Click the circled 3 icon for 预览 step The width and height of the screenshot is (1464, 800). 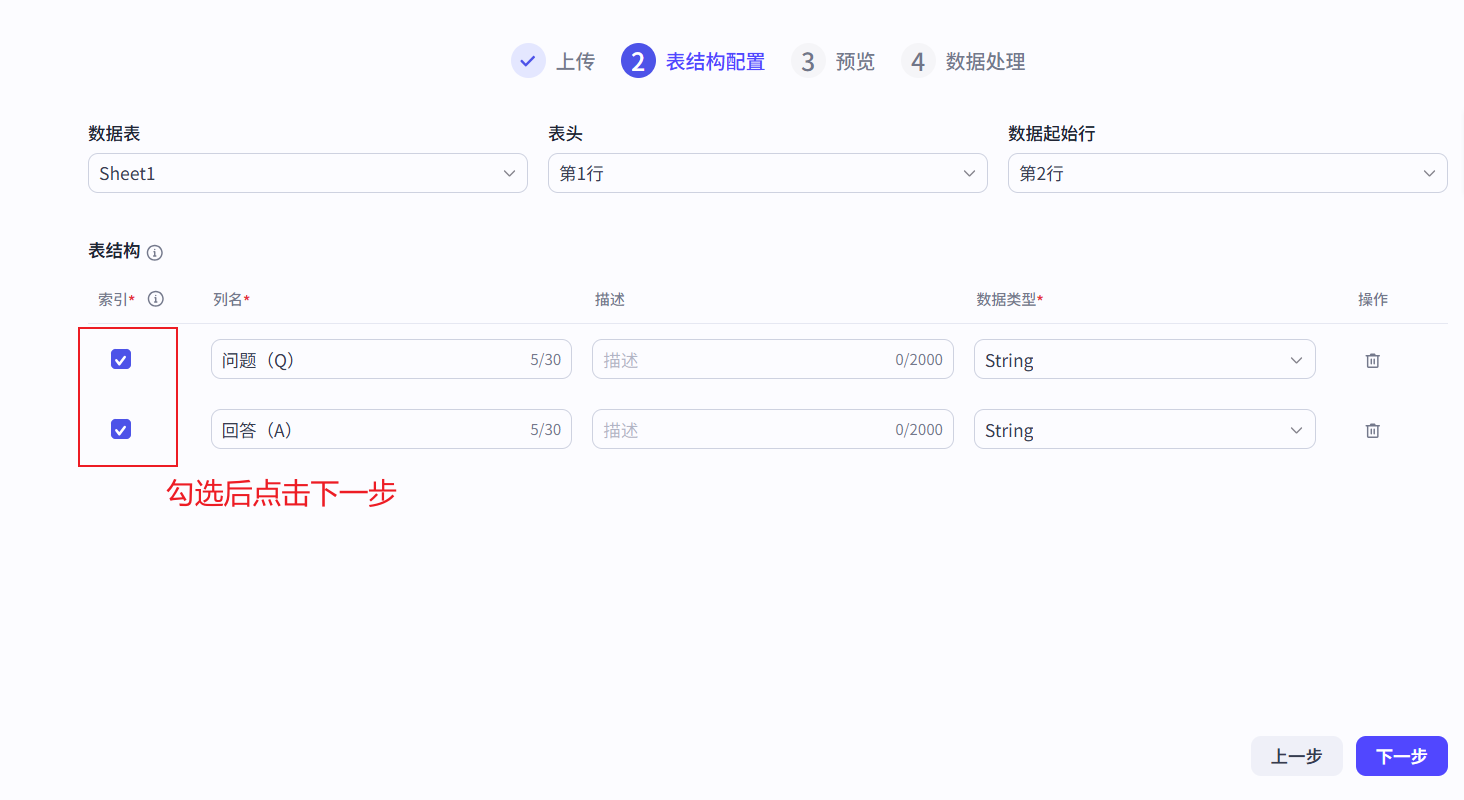[808, 61]
